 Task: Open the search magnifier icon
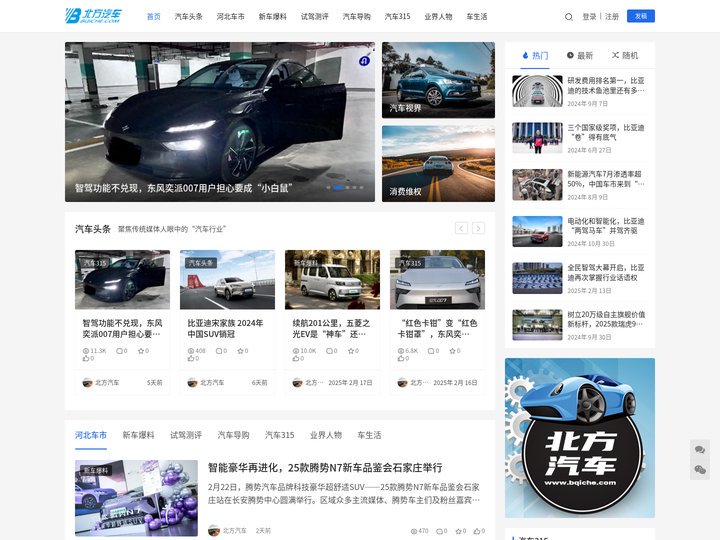coord(568,17)
